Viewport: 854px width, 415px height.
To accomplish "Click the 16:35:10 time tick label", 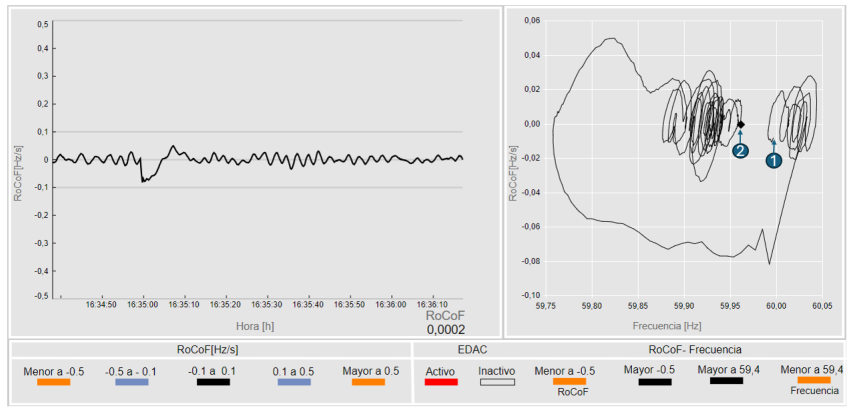I will coord(185,304).
